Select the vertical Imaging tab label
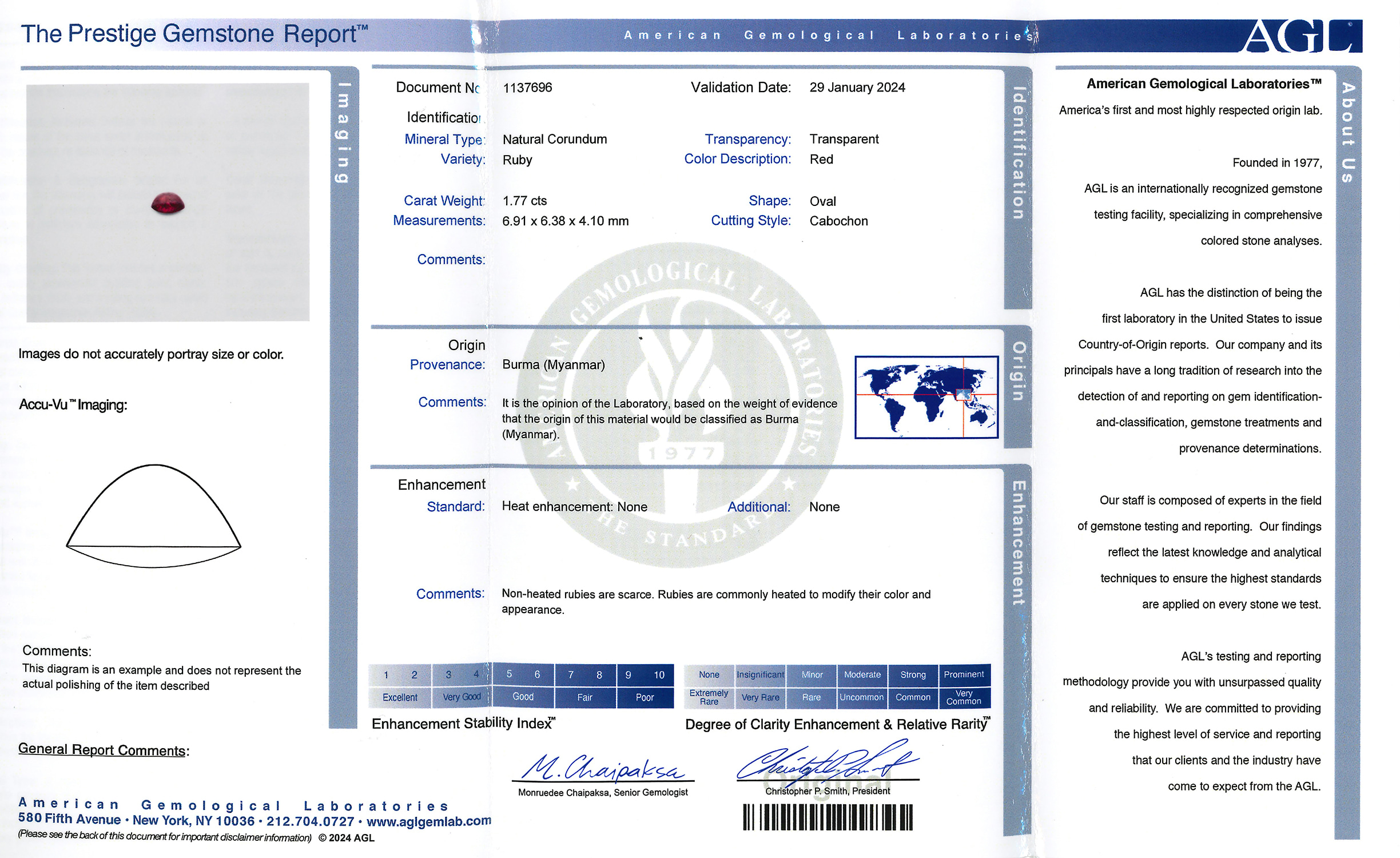The width and height of the screenshot is (1400, 858). tap(343, 133)
